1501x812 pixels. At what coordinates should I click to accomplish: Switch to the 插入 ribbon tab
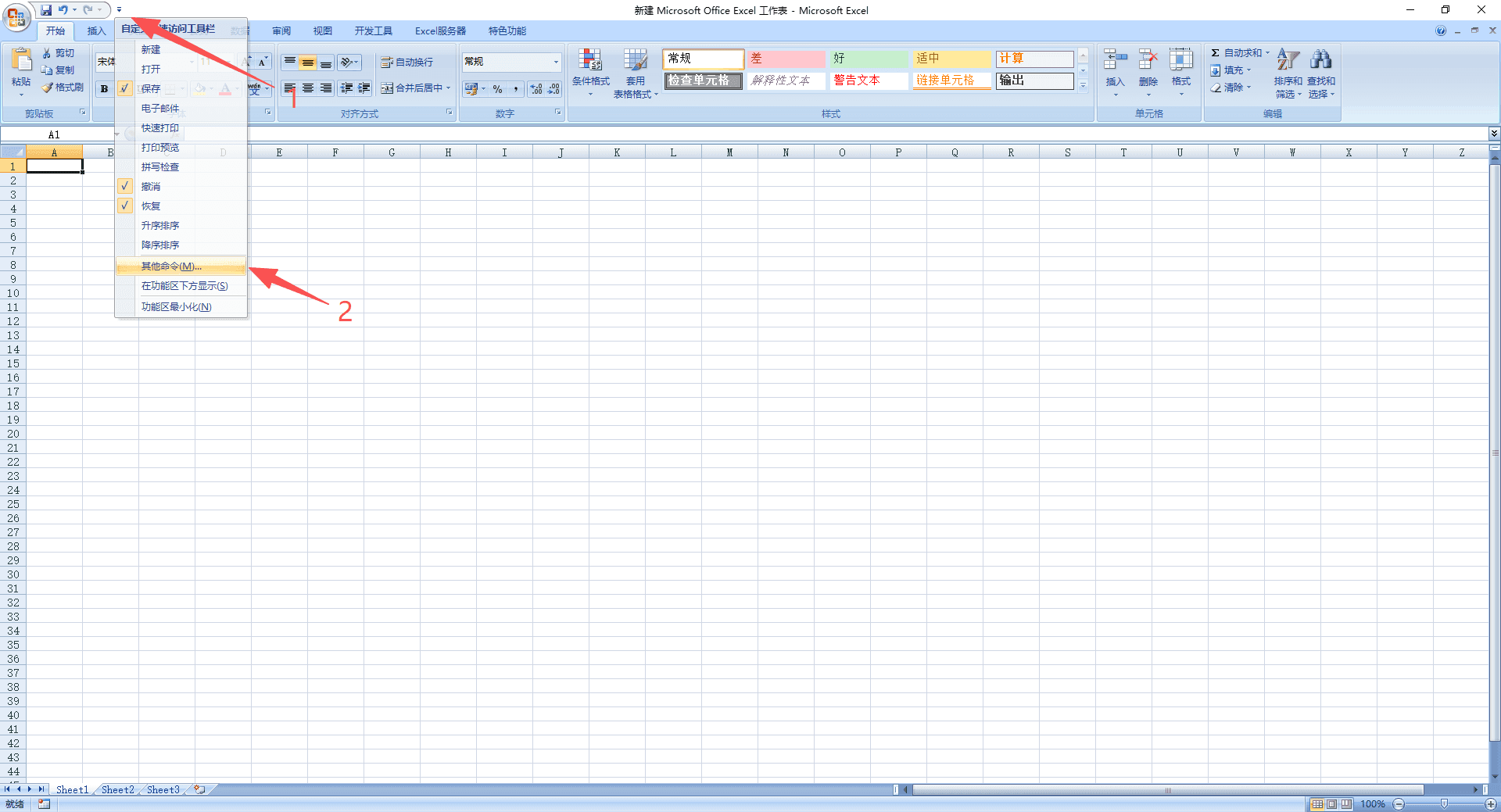point(96,31)
